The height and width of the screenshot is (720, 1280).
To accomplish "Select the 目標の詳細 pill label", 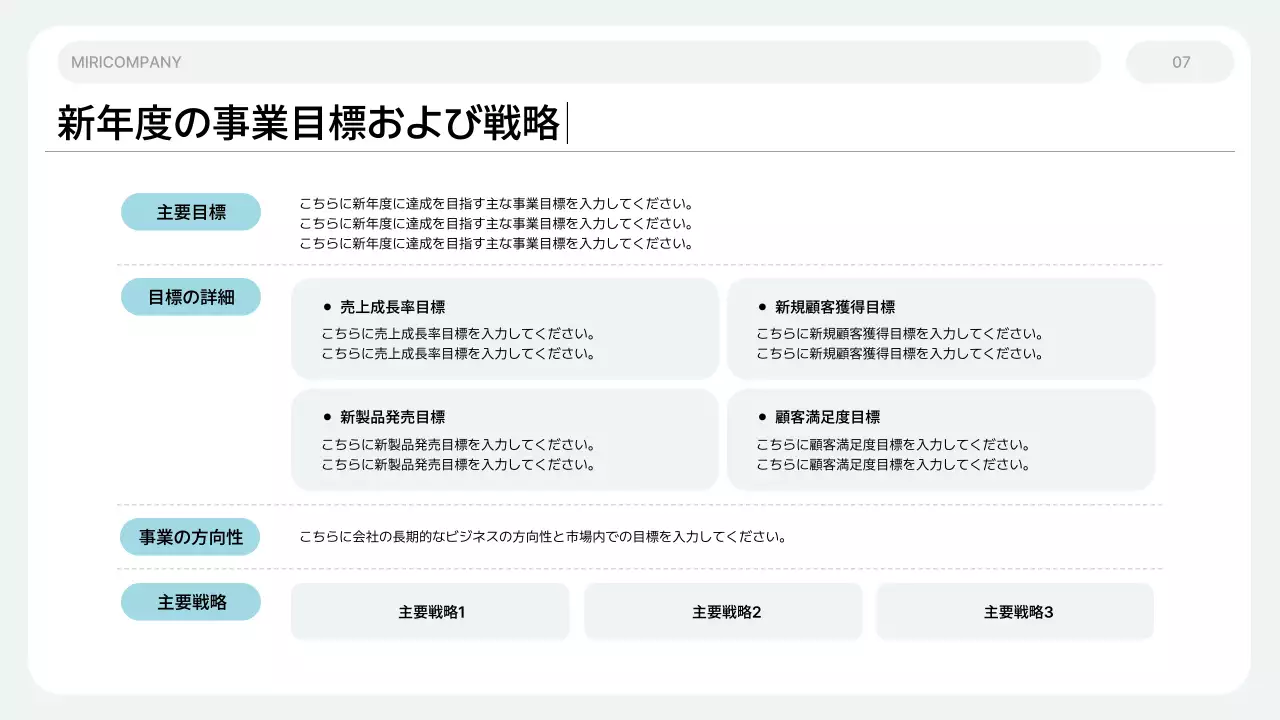I will coord(191,296).
